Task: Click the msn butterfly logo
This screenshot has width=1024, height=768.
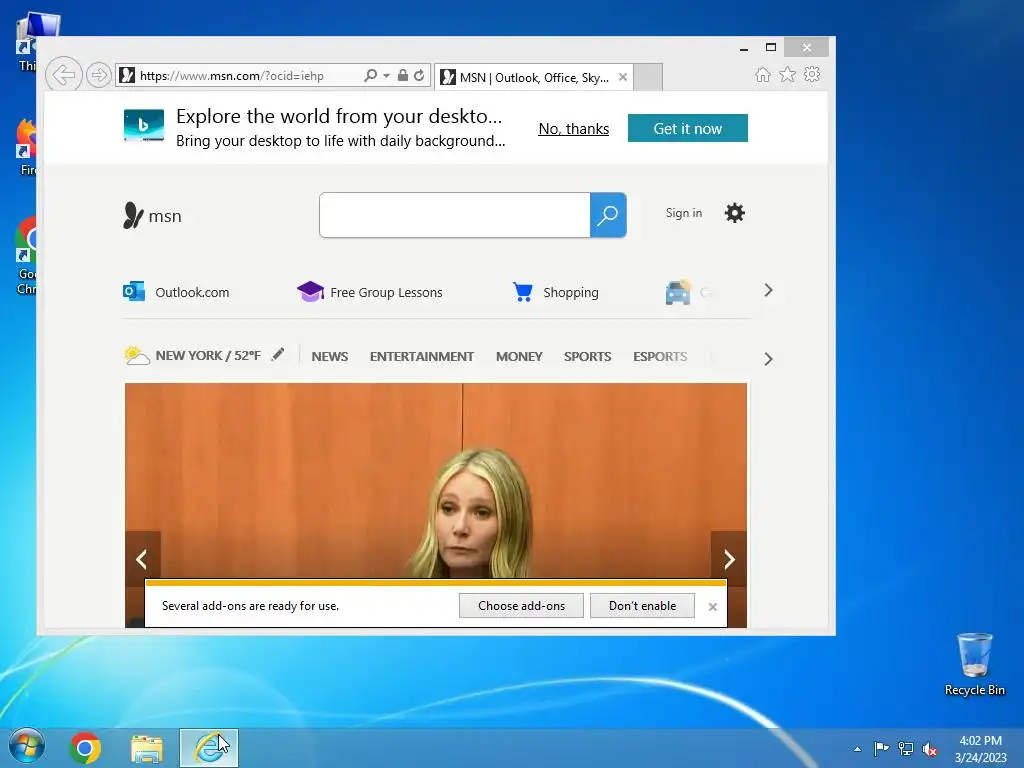Action: pyautogui.click(x=152, y=216)
